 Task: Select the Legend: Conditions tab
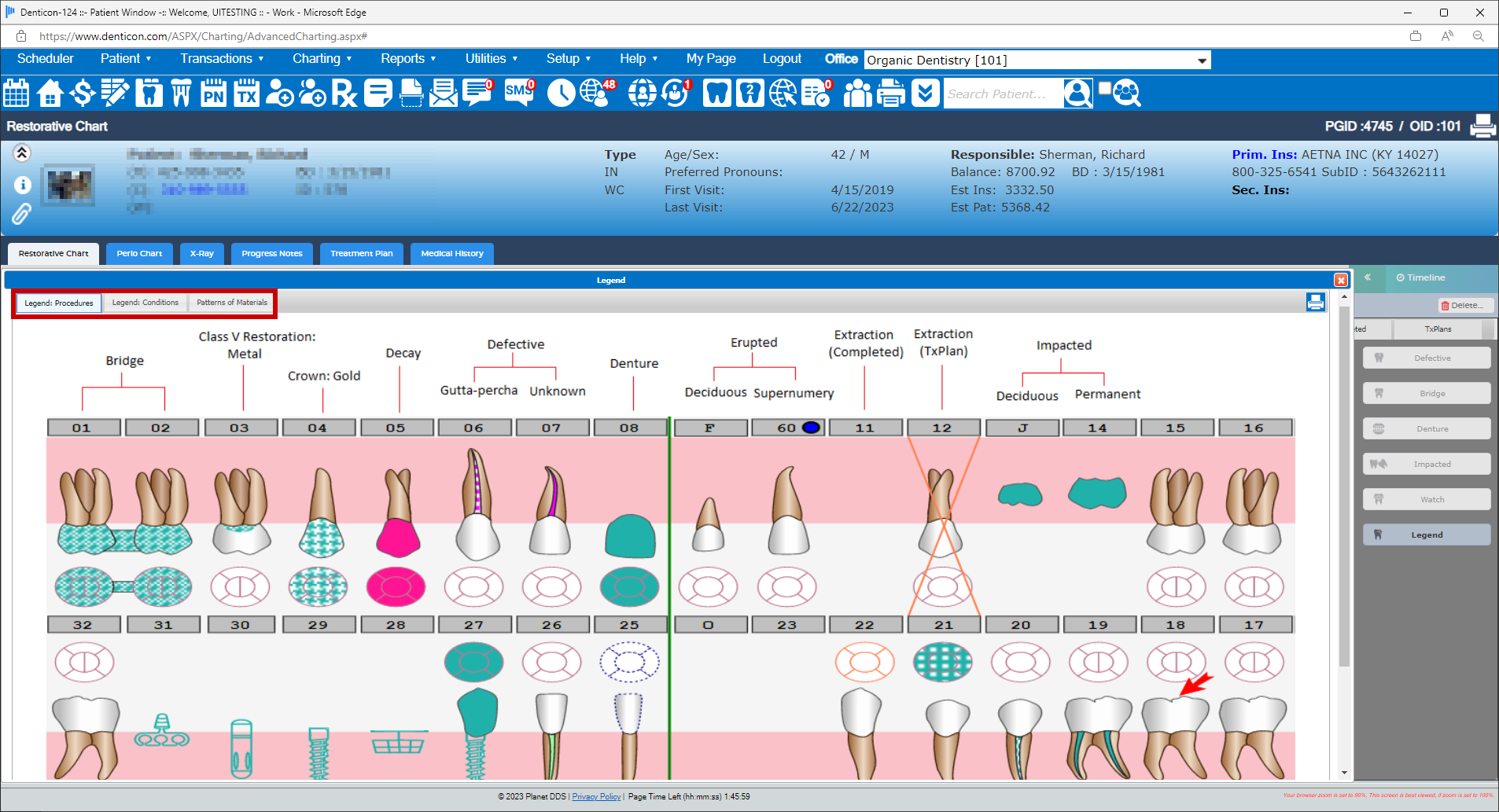pos(145,303)
